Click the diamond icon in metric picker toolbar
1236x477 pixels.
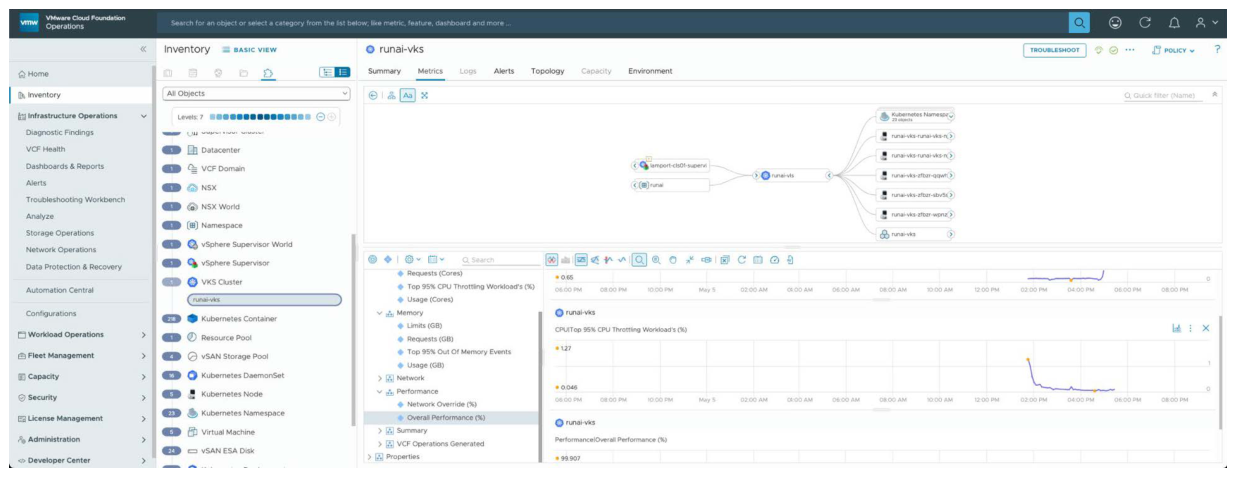388,259
